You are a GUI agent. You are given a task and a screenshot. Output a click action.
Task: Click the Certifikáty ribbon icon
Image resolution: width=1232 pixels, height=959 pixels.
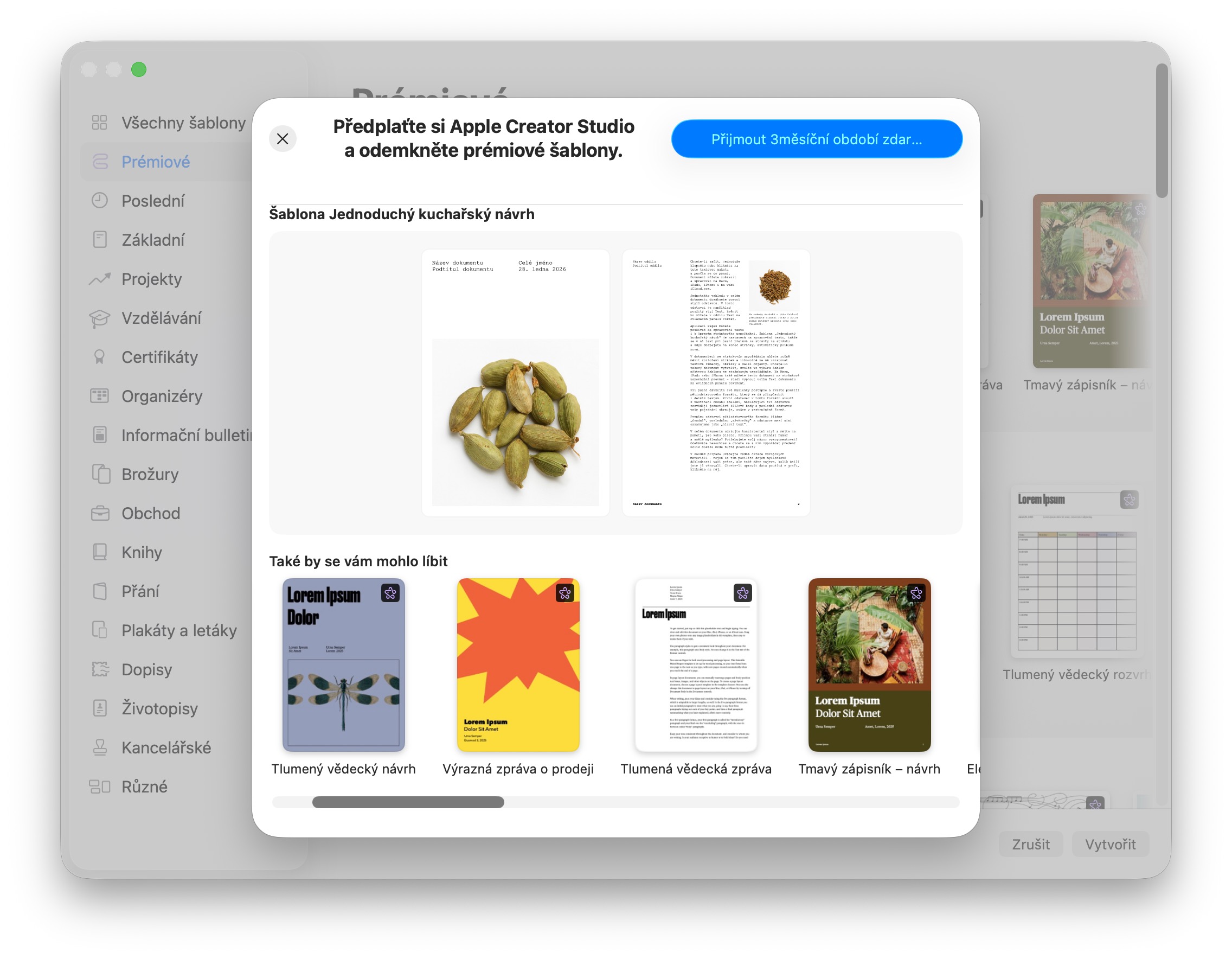(99, 357)
